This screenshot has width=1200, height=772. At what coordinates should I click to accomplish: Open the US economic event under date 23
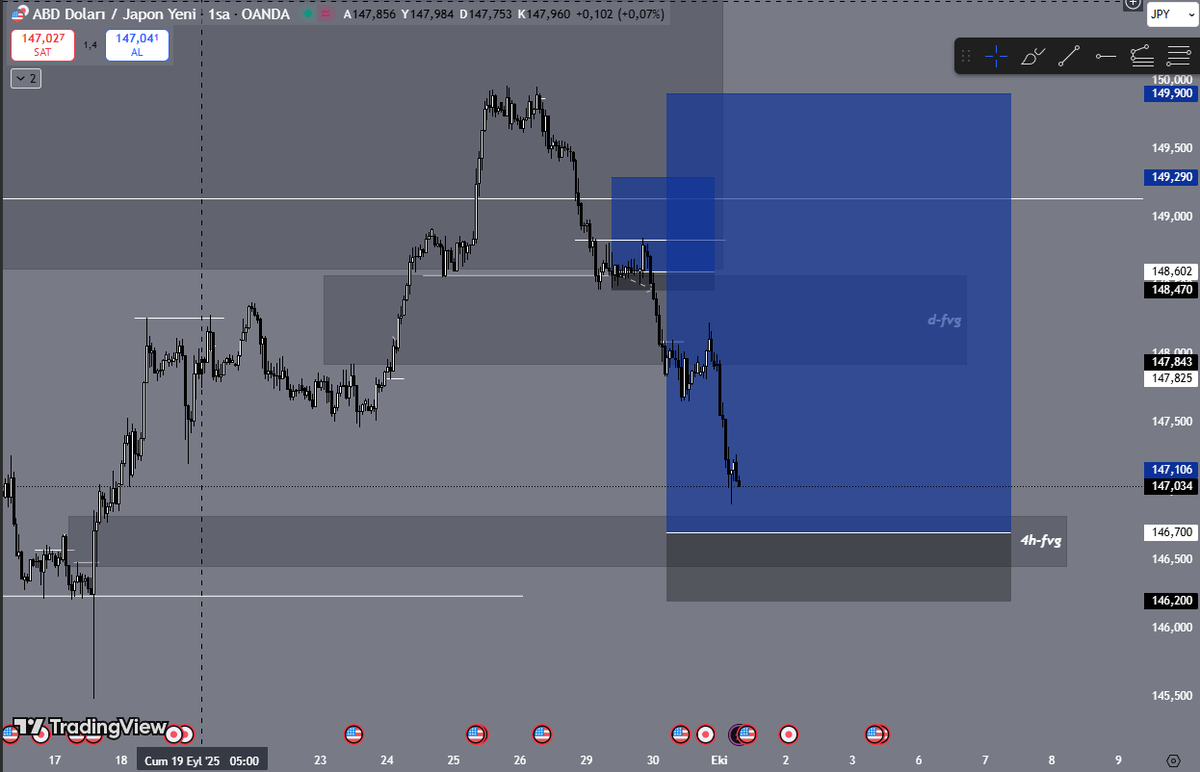pos(352,734)
